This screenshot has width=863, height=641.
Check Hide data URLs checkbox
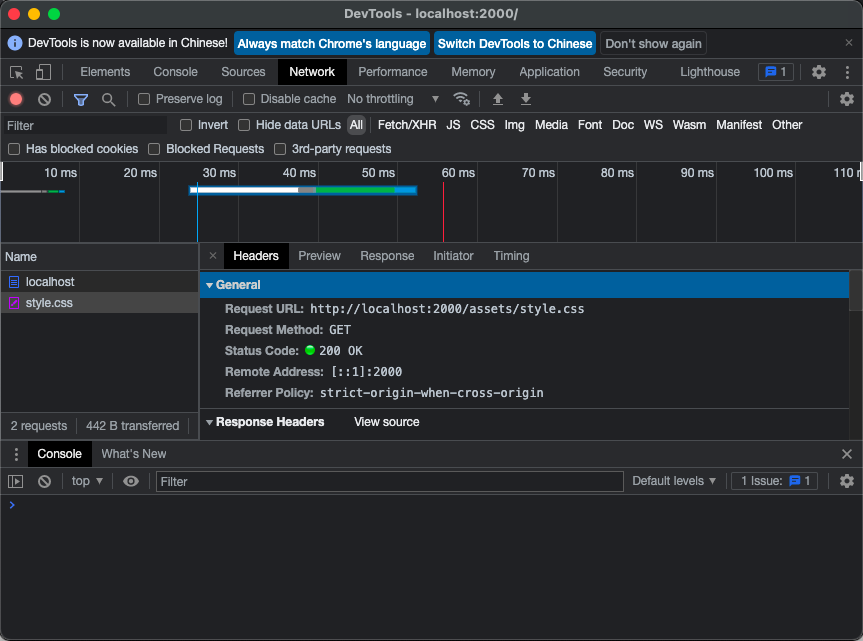coord(244,125)
